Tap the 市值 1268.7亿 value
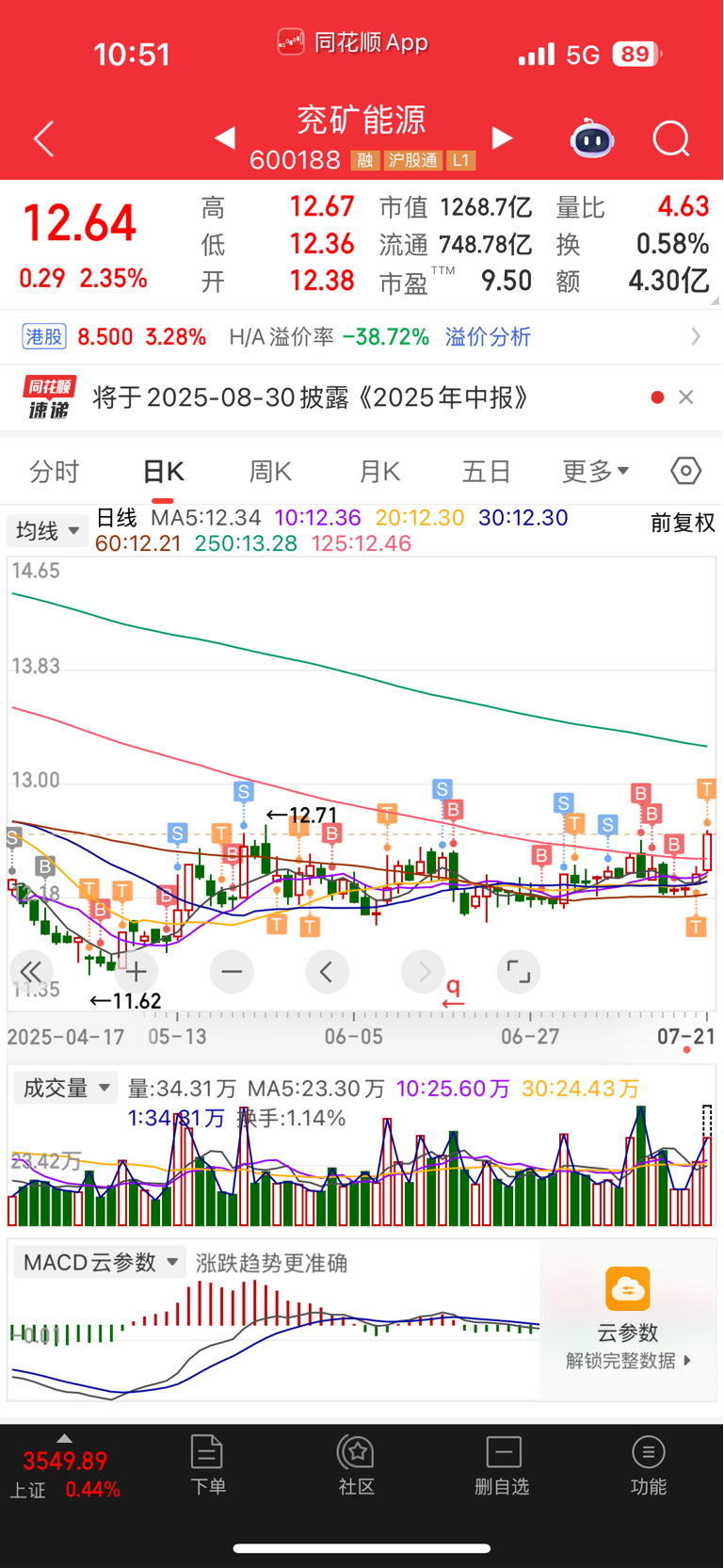Viewport: 724px width, 1568px height. [x=457, y=207]
